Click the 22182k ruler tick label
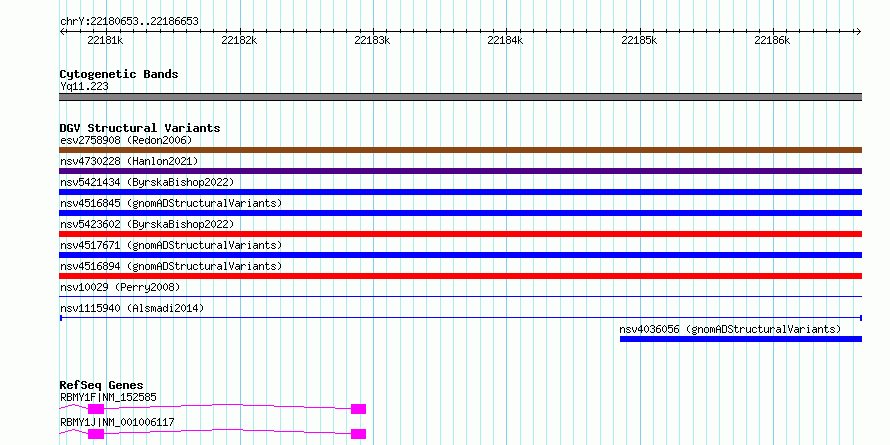The image size is (890, 445). tap(239, 40)
